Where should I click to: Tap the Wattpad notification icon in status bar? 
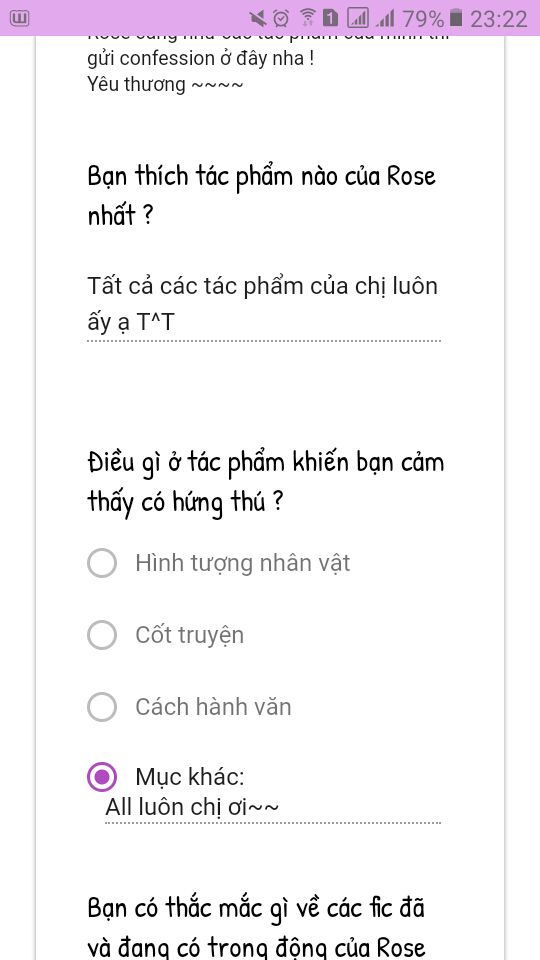pos(20,18)
